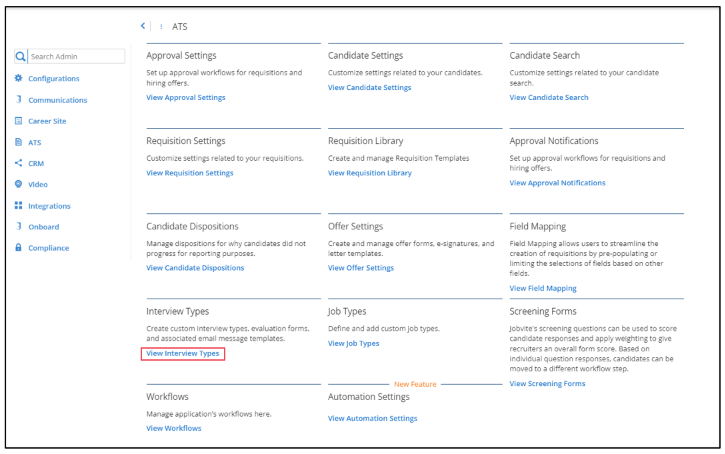The image size is (725, 454).
Task: Click the Integrations grid icon
Action: (x=19, y=206)
